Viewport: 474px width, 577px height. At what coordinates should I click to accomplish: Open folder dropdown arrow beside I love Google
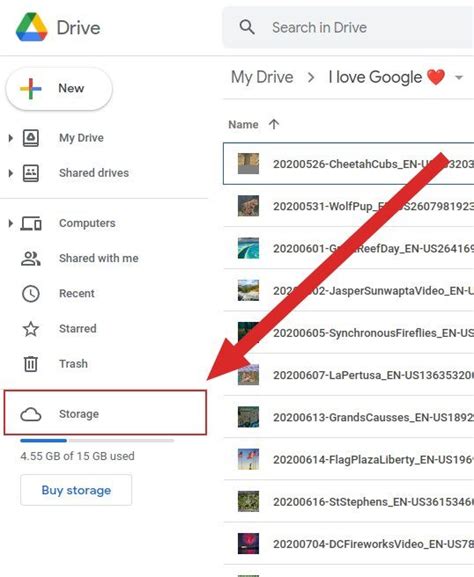pos(459,78)
